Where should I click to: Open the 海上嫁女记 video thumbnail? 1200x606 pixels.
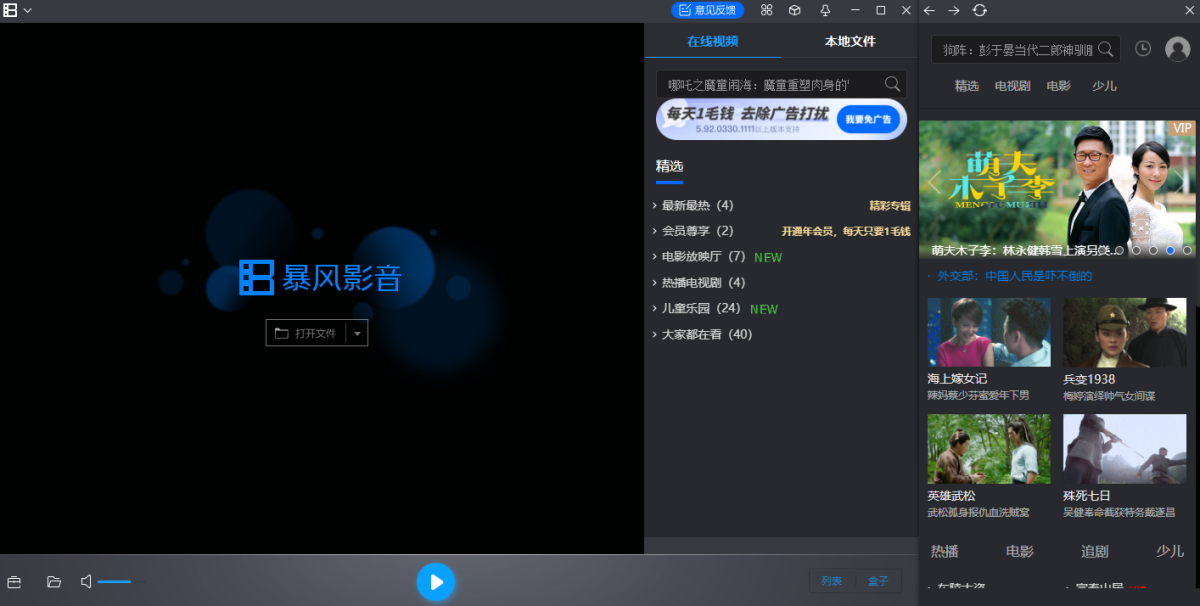(x=989, y=332)
